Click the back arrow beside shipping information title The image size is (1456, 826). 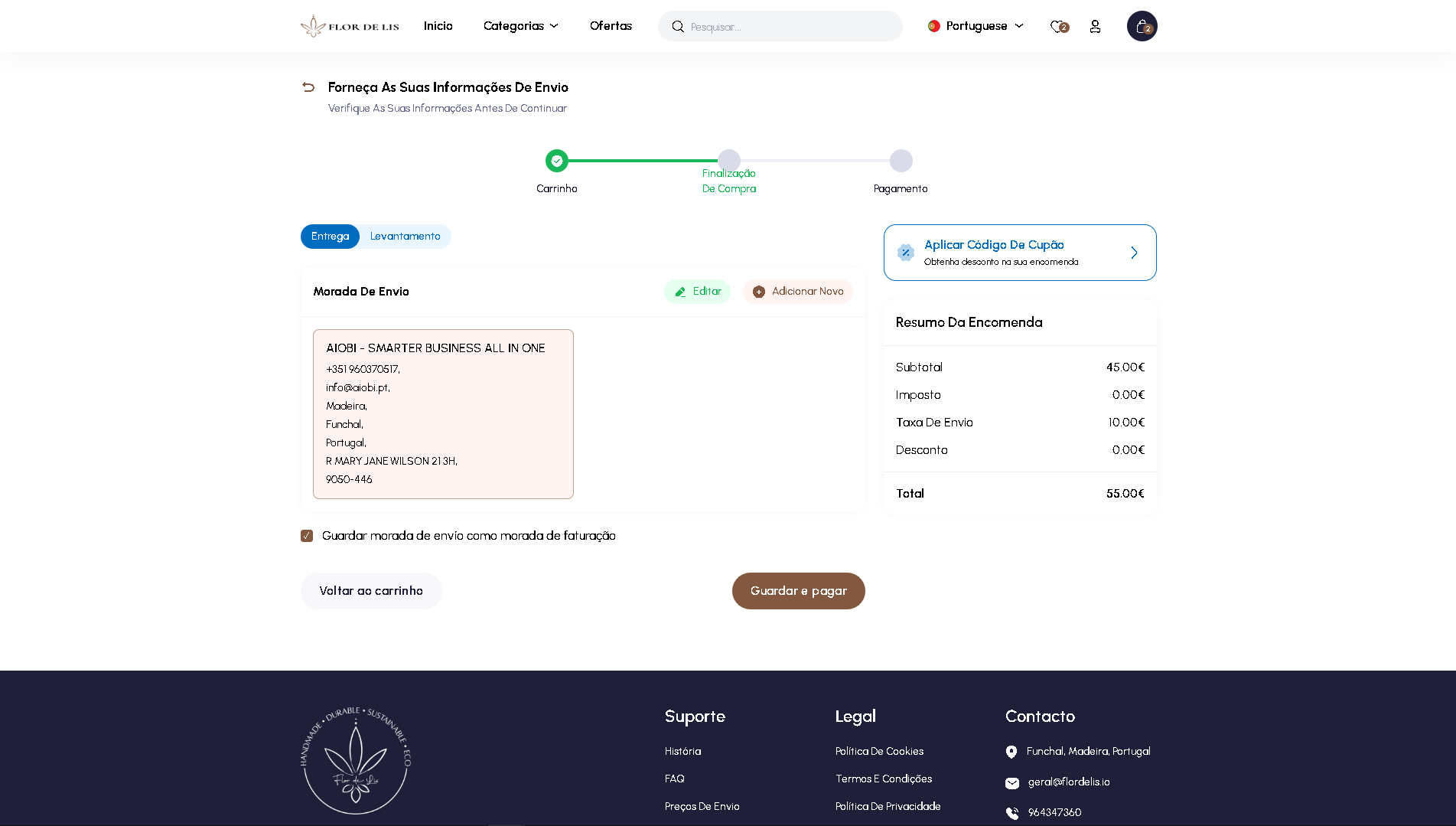(x=308, y=87)
